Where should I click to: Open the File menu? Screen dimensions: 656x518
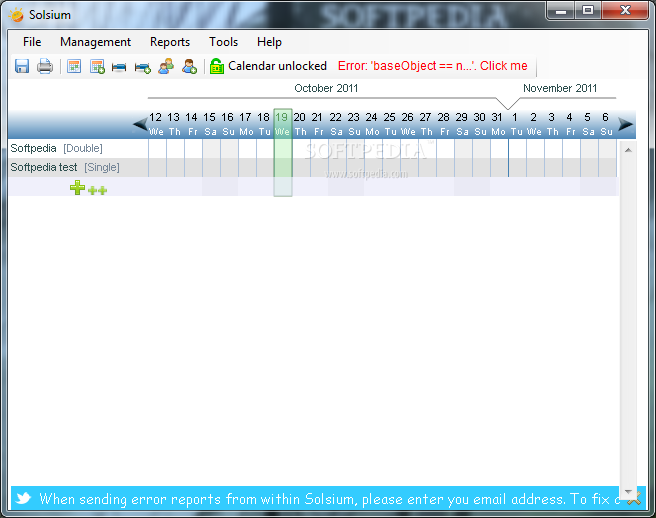(32, 42)
